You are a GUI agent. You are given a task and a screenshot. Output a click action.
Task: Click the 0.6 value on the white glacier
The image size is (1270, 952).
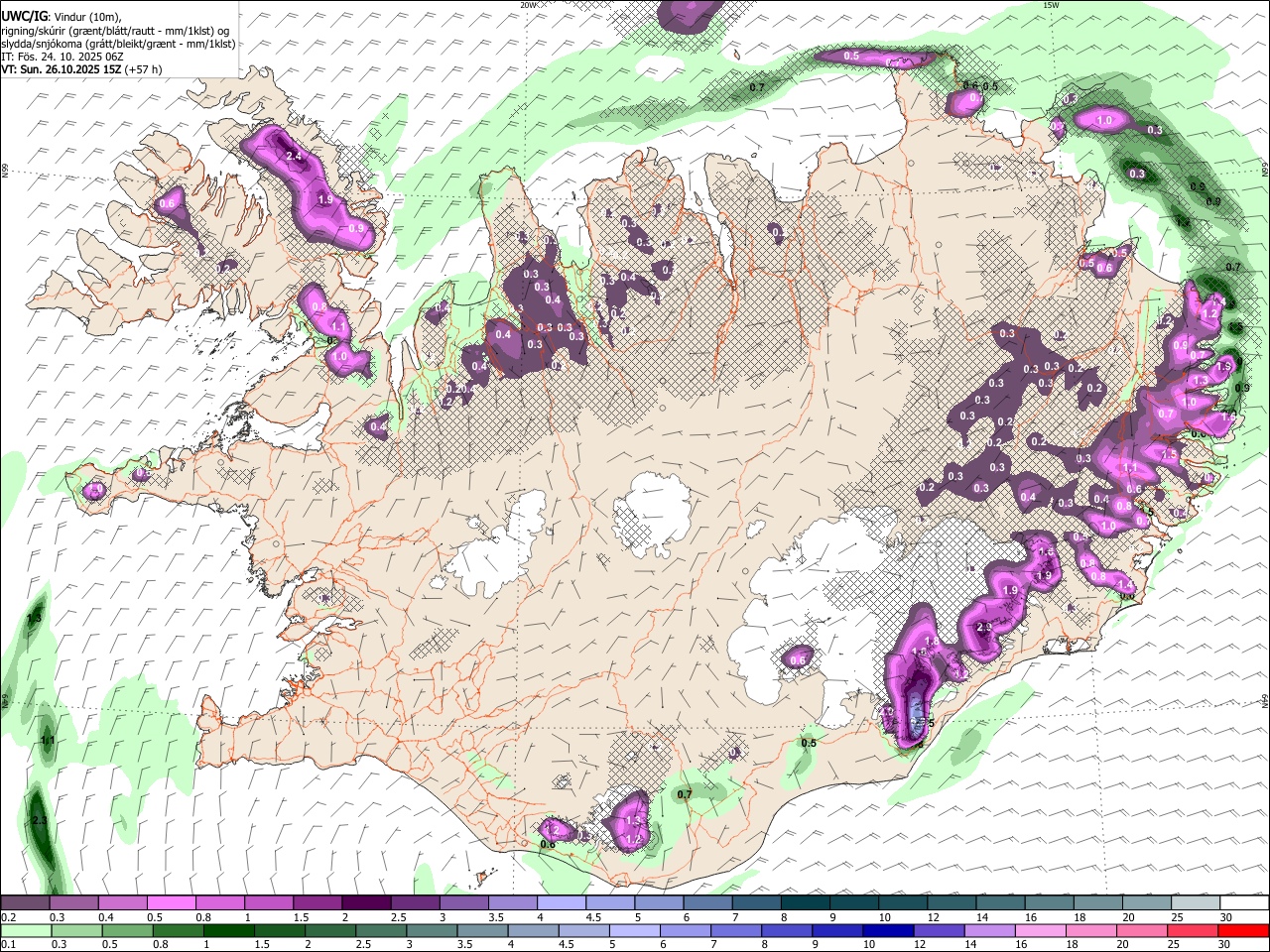798,660
